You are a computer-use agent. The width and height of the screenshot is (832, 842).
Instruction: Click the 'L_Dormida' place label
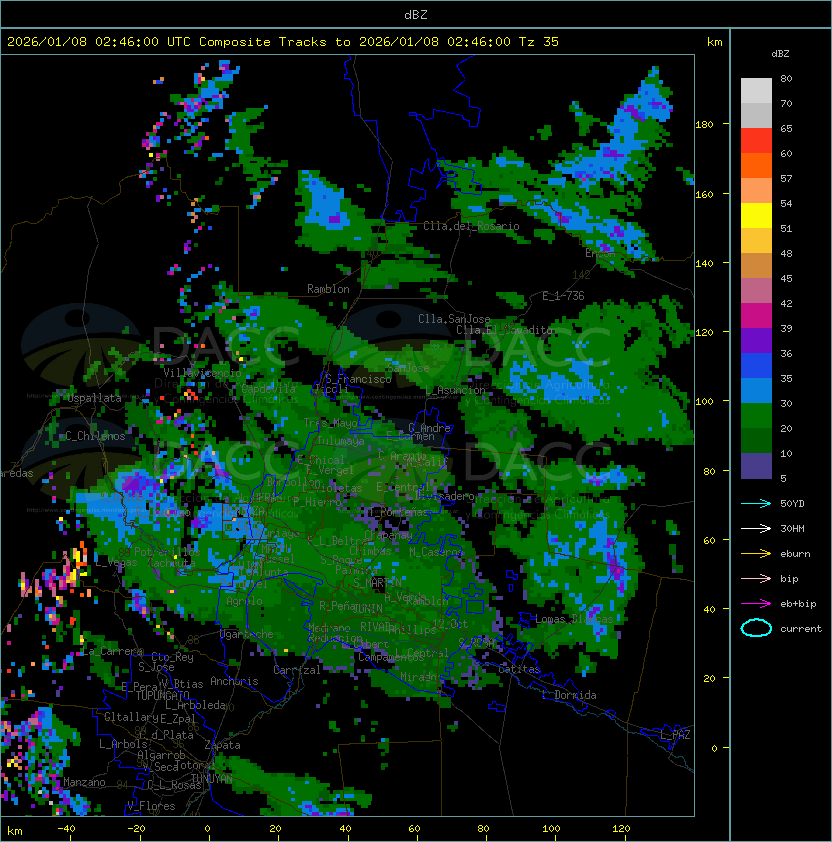569,695
